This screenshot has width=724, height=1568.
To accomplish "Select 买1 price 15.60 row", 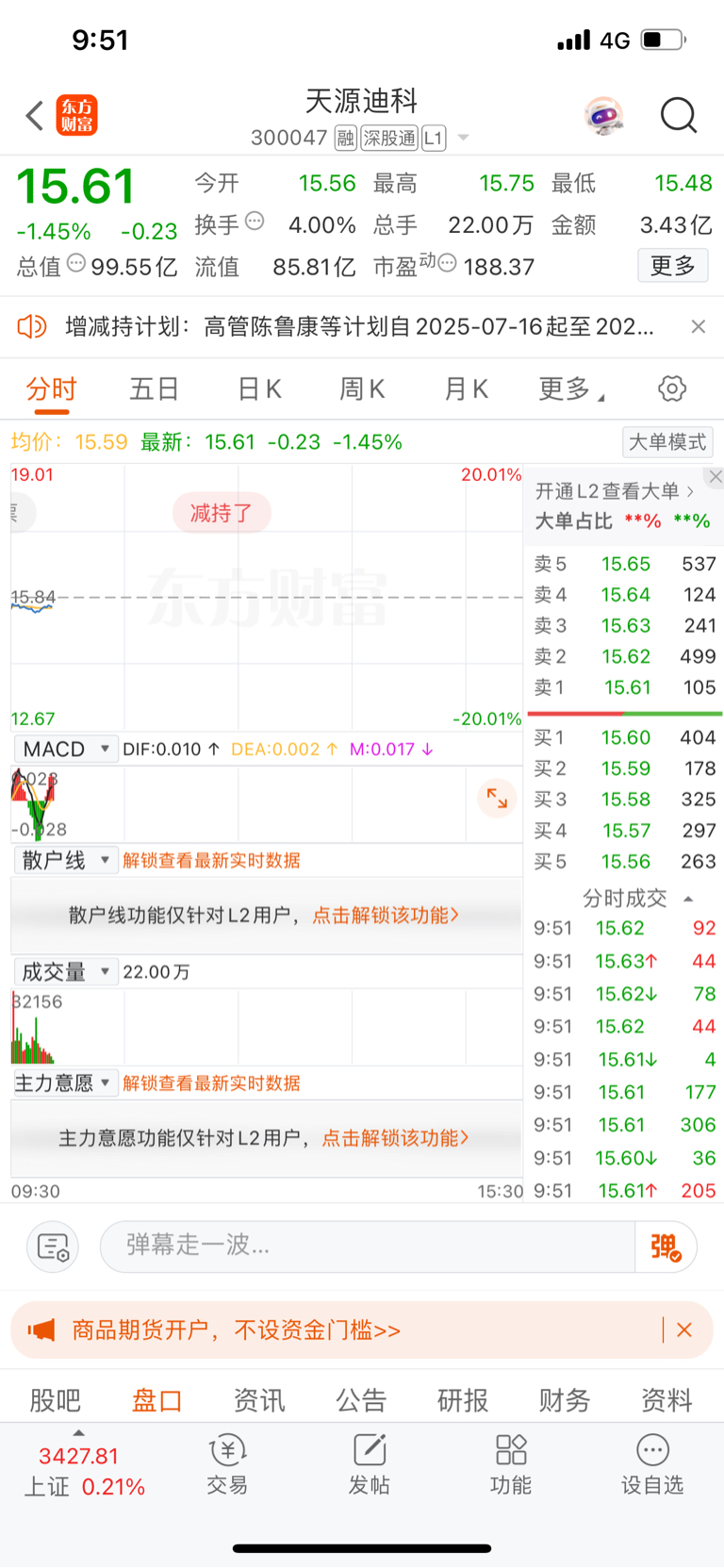I will point(625,737).
